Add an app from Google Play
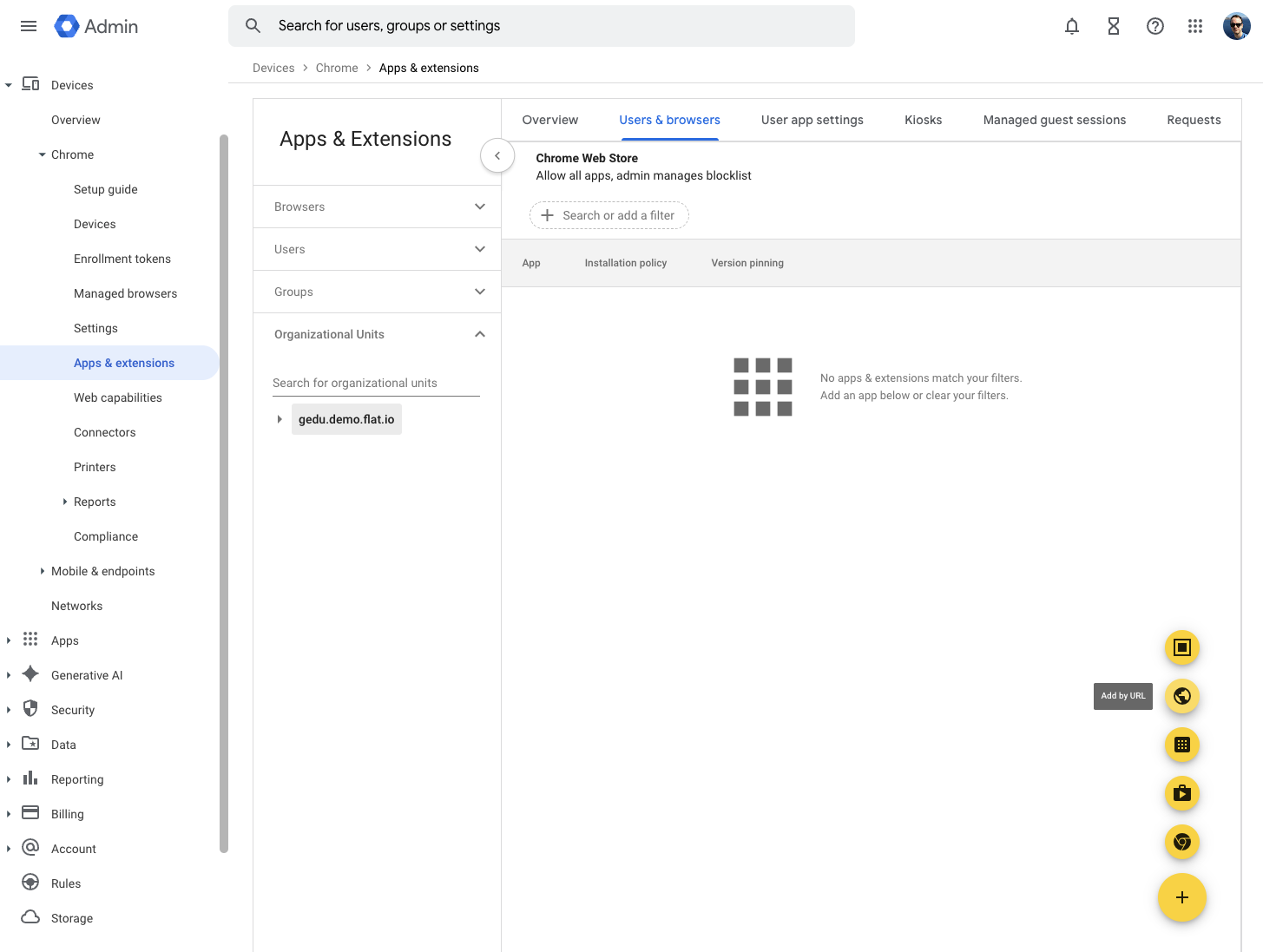Viewport: 1263px width, 952px height. 1181,793
